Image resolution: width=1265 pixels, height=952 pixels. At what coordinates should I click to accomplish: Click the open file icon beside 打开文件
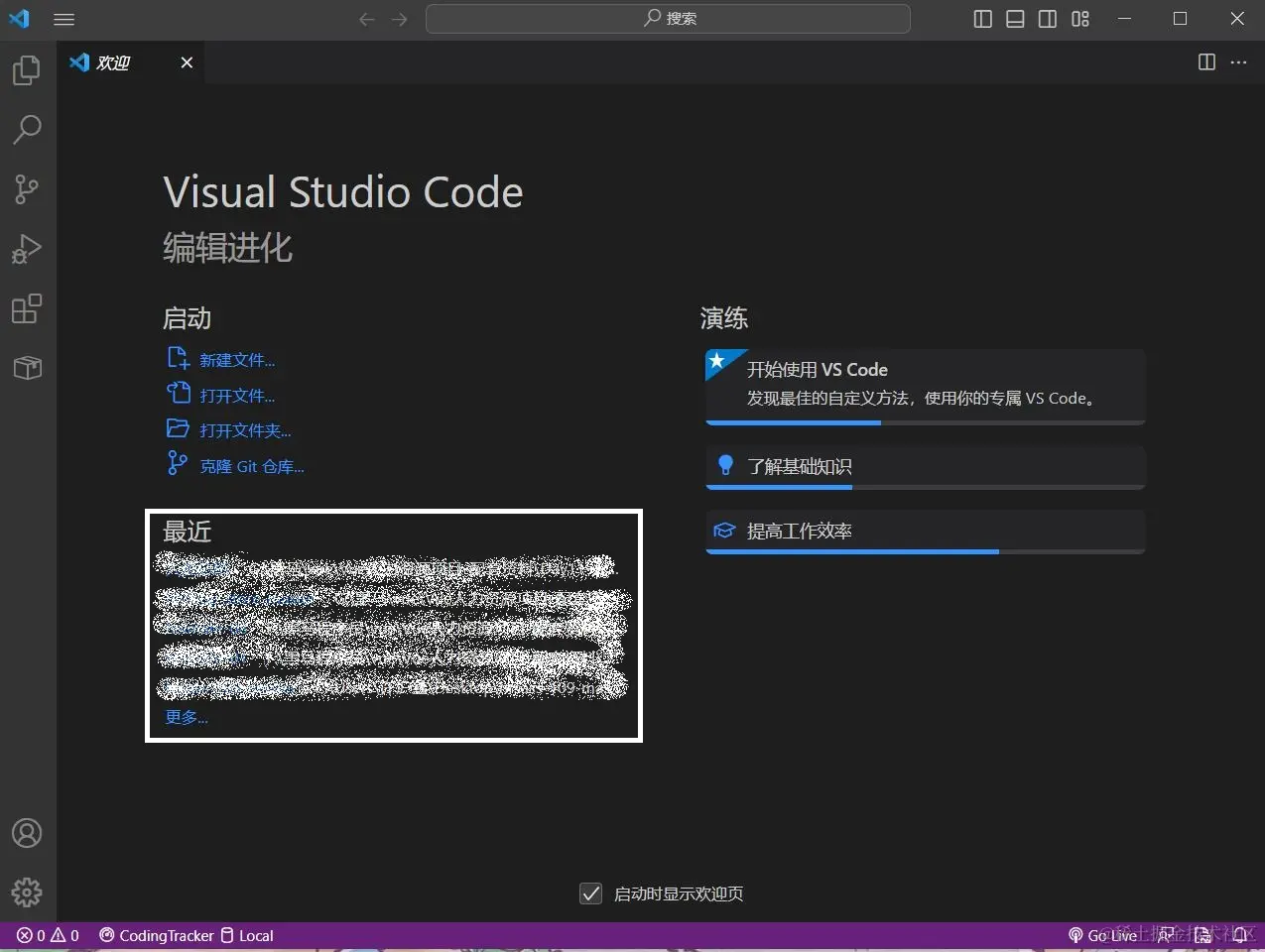click(178, 393)
